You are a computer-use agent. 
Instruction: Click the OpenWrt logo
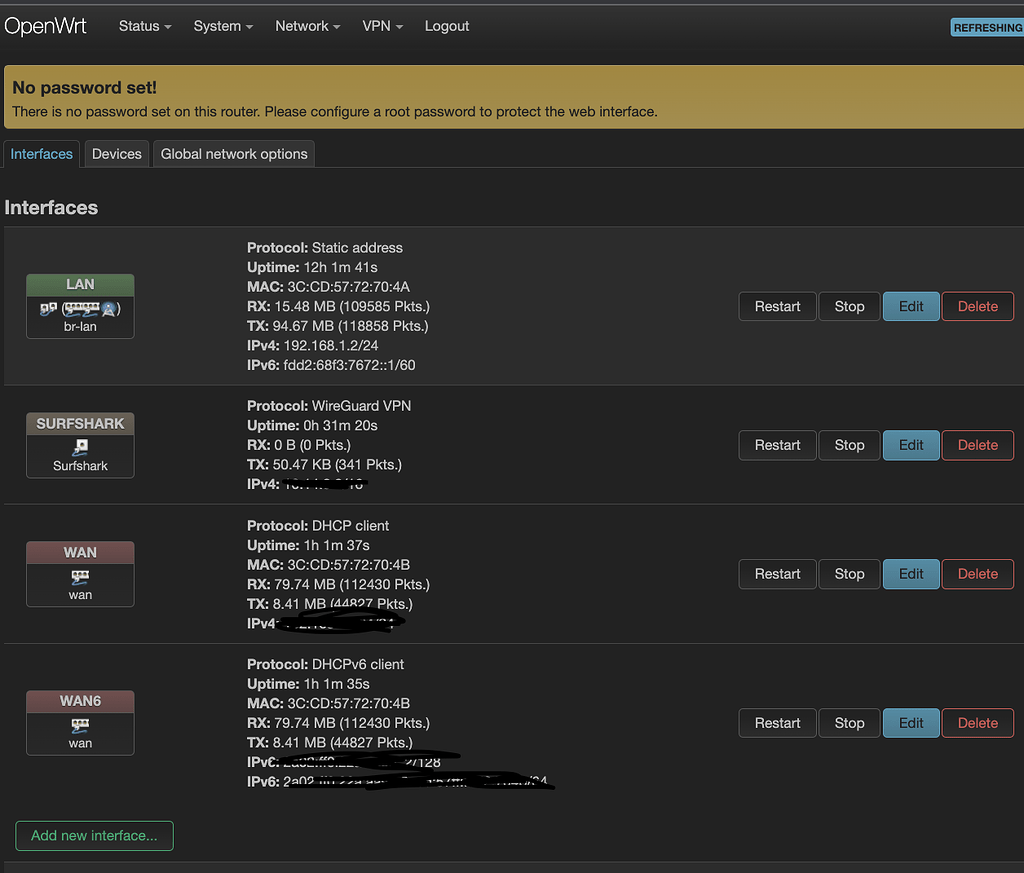click(x=46, y=25)
